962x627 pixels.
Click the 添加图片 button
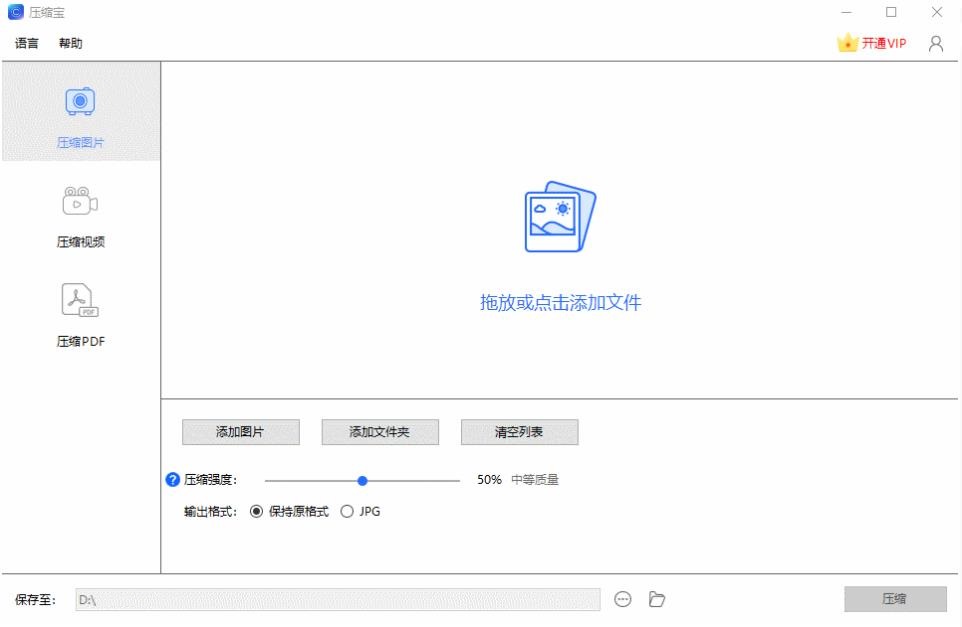pyautogui.click(x=240, y=431)
